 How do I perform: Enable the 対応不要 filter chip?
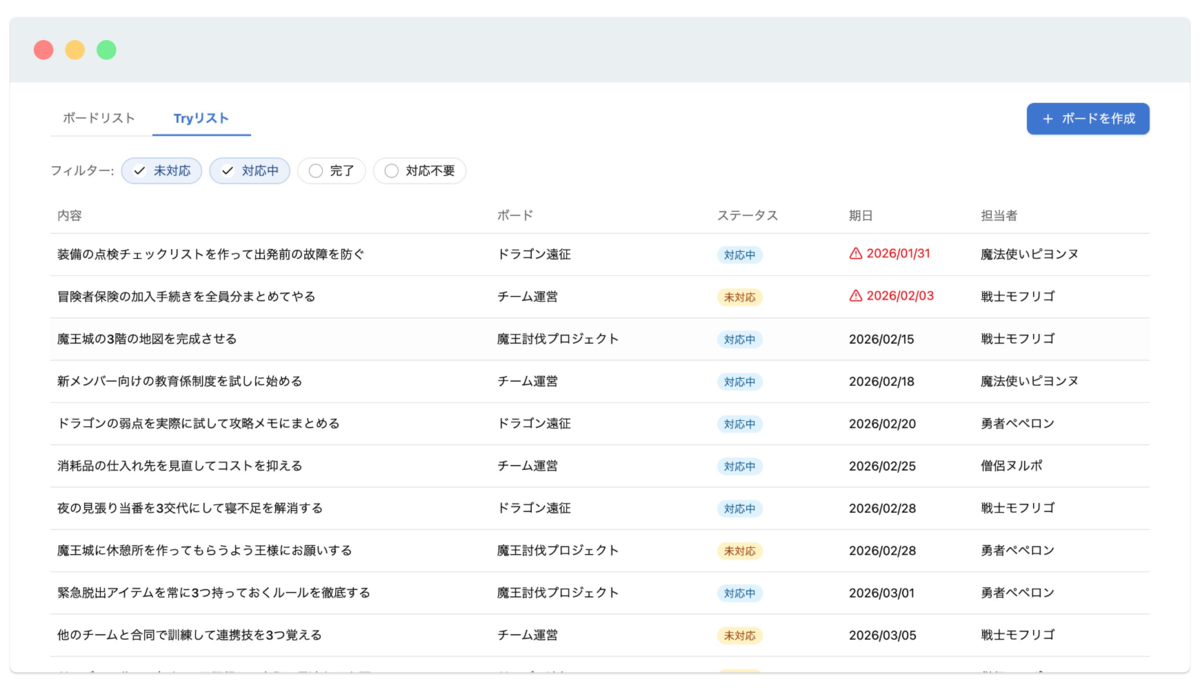[420, 171]
